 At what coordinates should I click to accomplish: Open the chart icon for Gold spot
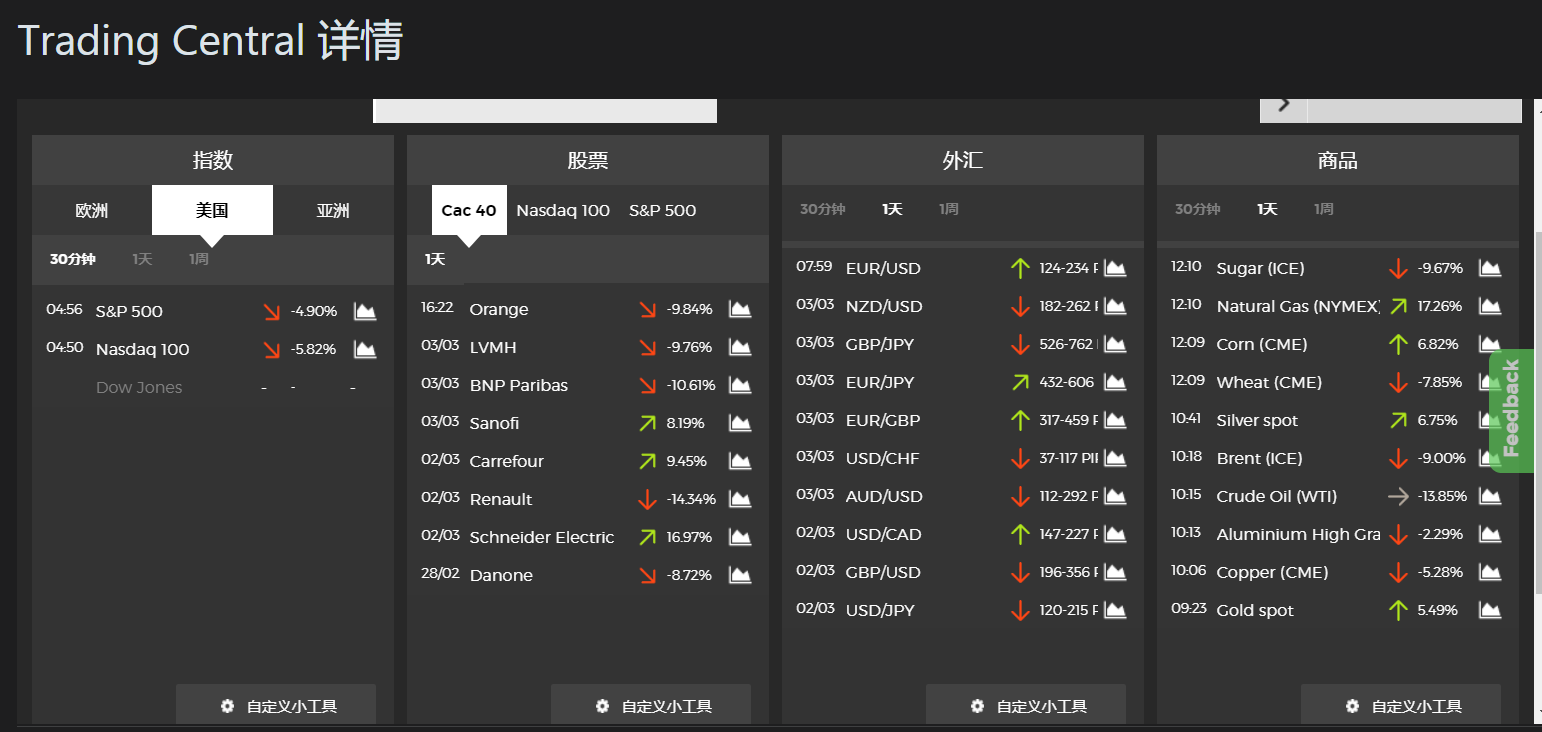pos(1490,610)
